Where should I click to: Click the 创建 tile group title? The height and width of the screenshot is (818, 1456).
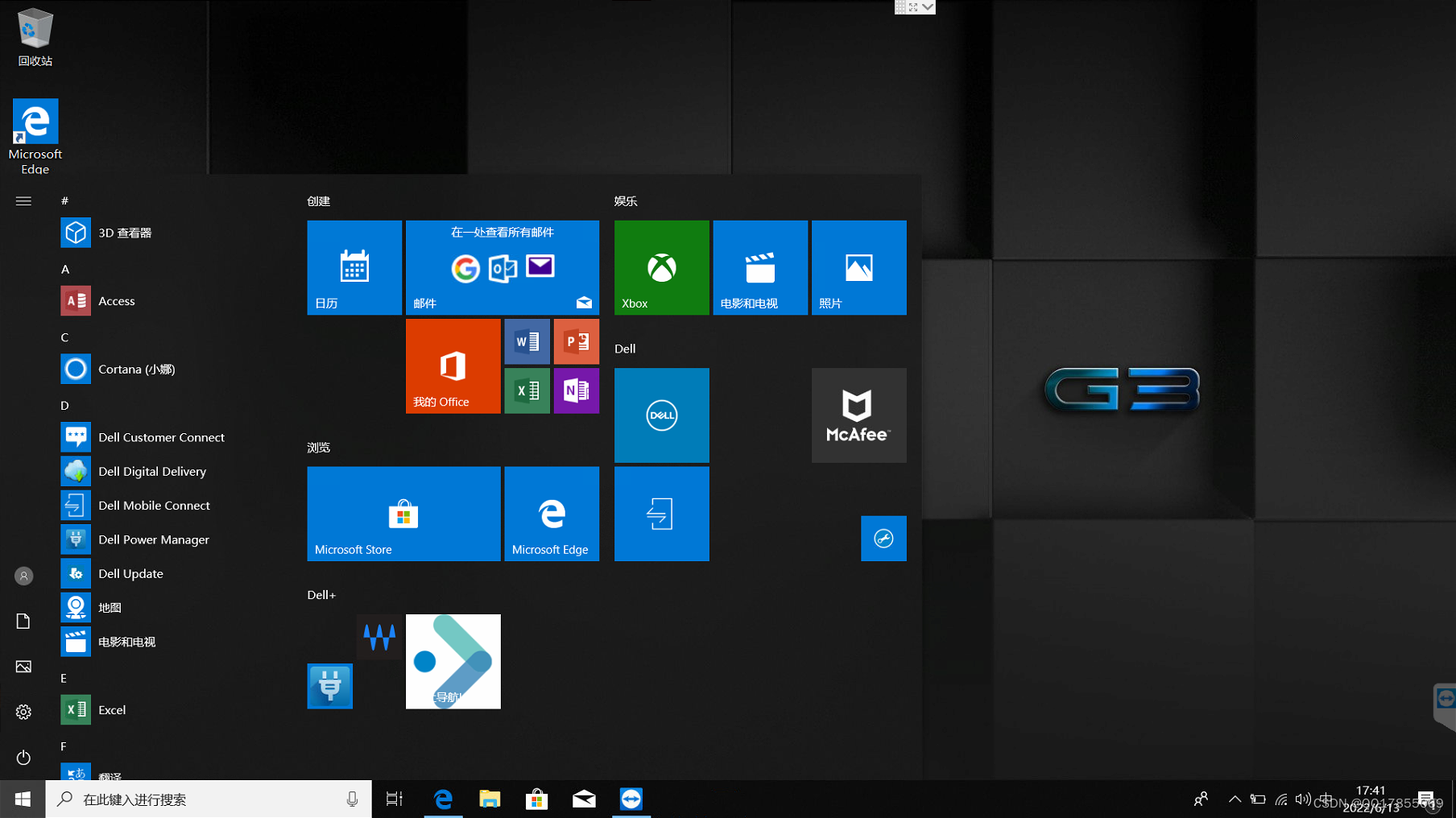319,201
